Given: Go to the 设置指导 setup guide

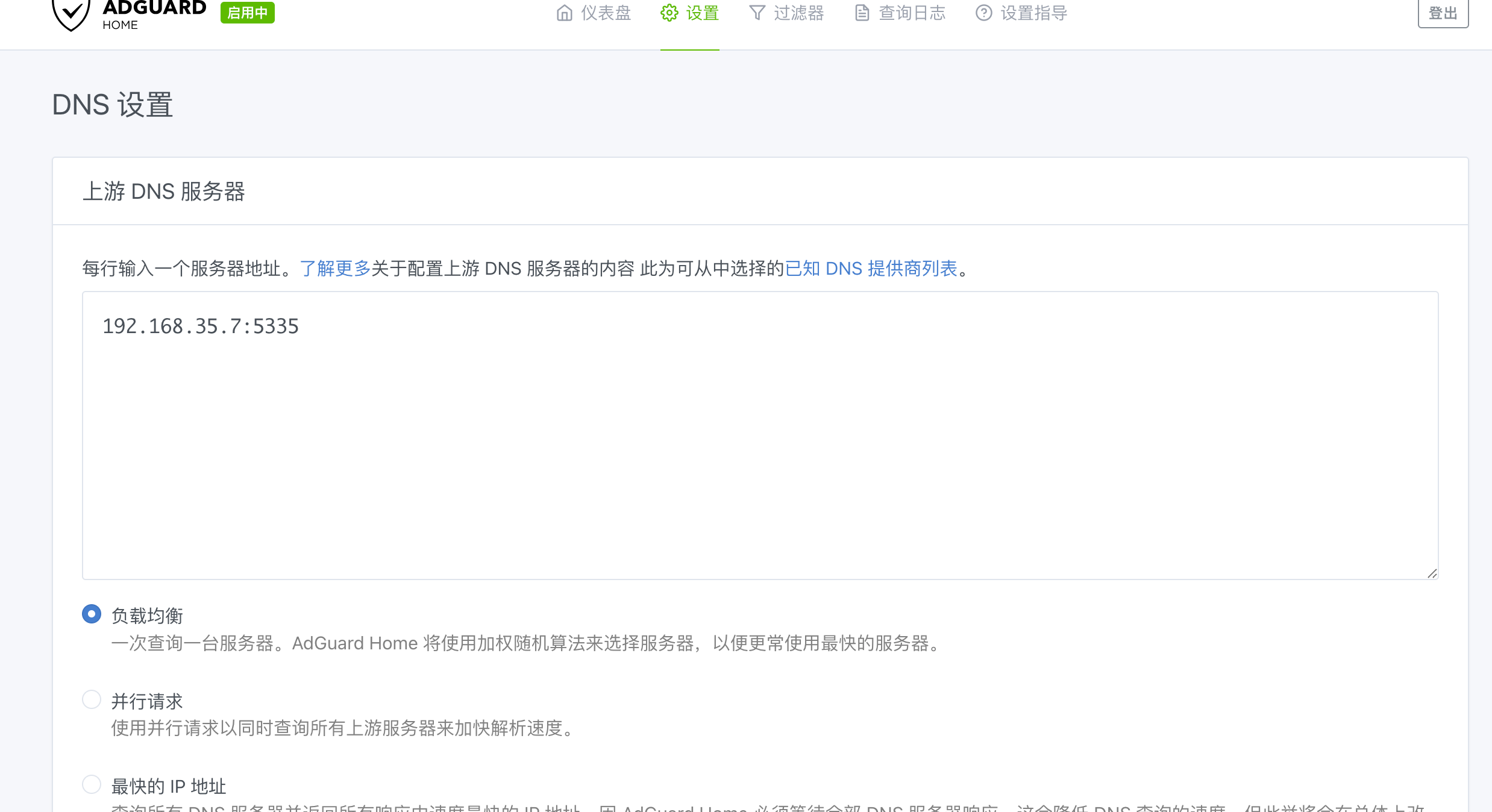Looking at the screenshot, I should [1032, 13].
